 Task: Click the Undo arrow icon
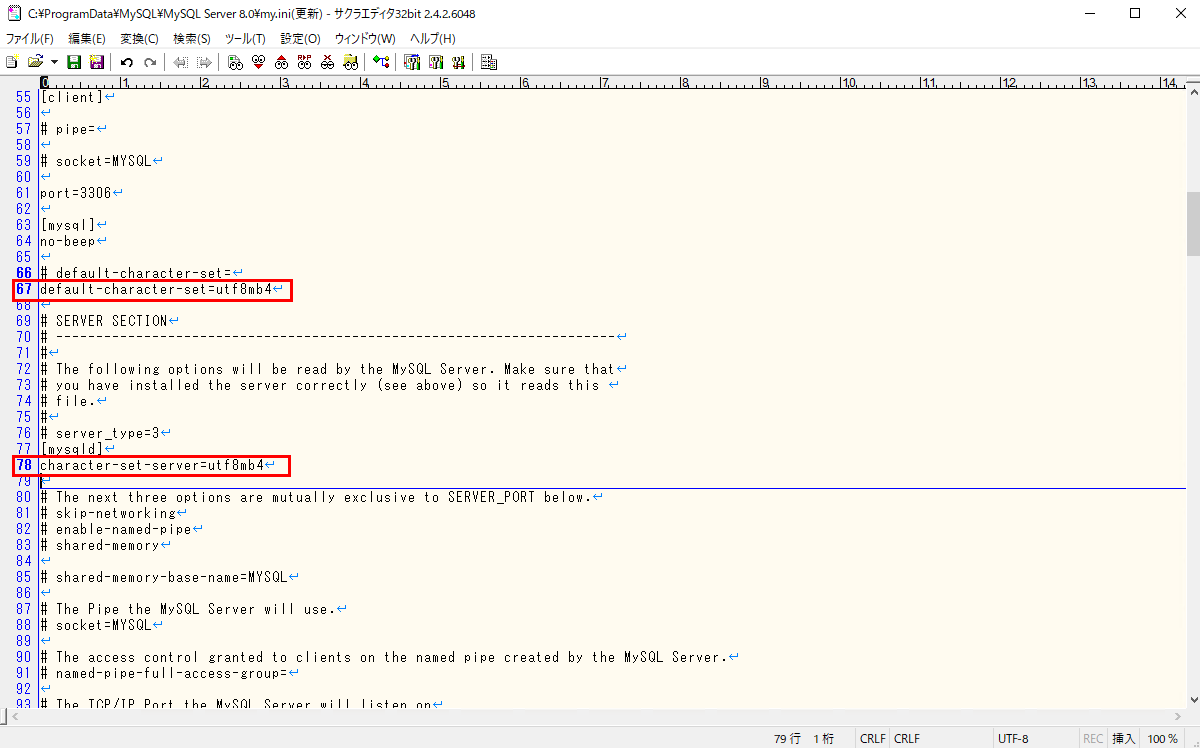[x=127, y=62]
